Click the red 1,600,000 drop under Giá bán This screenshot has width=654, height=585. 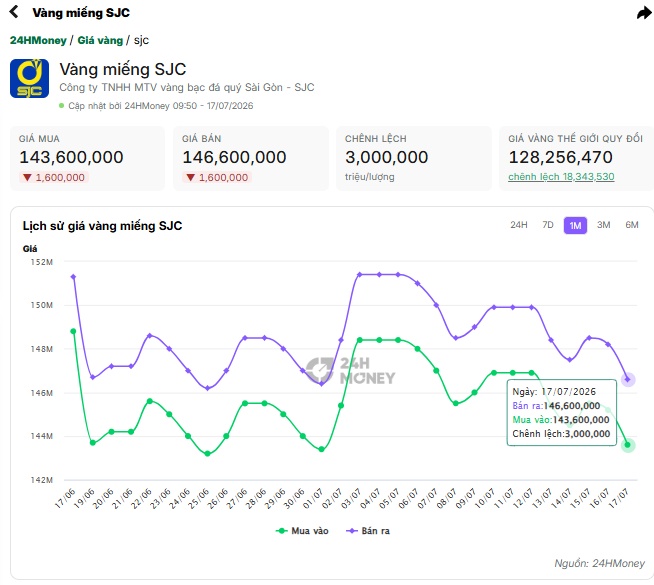(x=217, y=178)
